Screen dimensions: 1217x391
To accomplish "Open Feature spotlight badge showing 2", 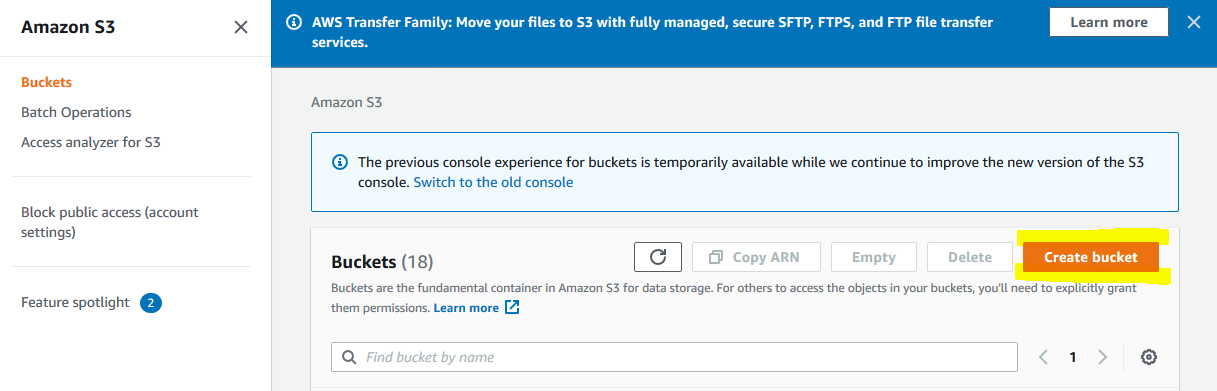I will click(151, 303).
